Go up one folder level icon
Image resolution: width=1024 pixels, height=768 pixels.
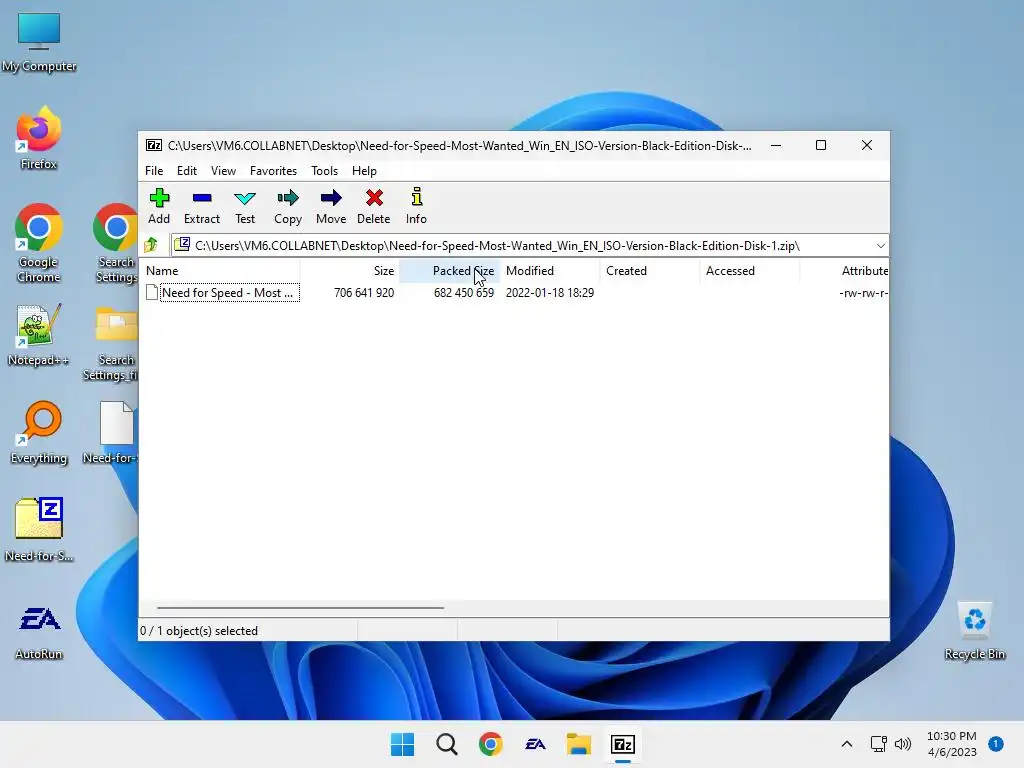point(152,245)
